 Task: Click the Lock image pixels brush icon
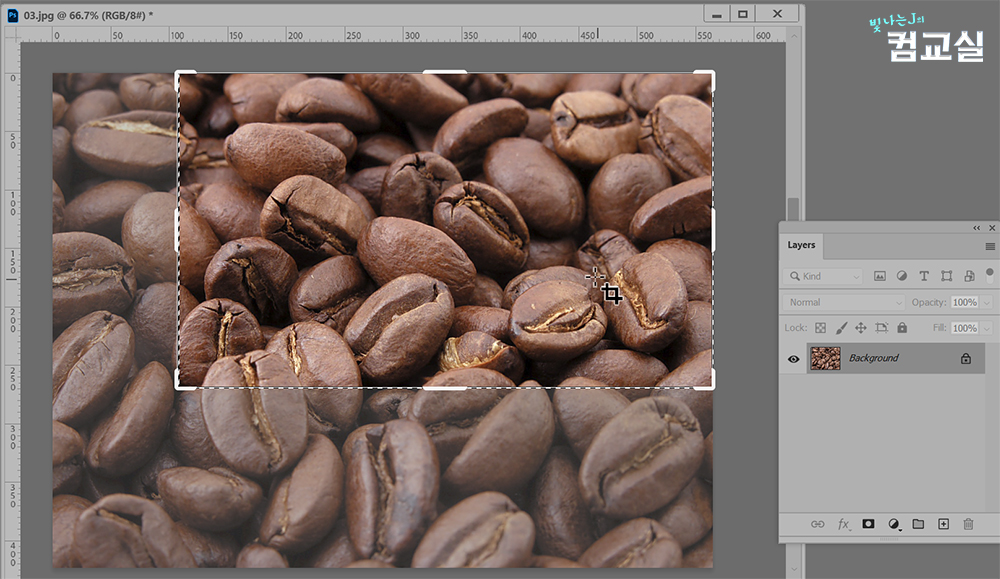tap(841, 328)
